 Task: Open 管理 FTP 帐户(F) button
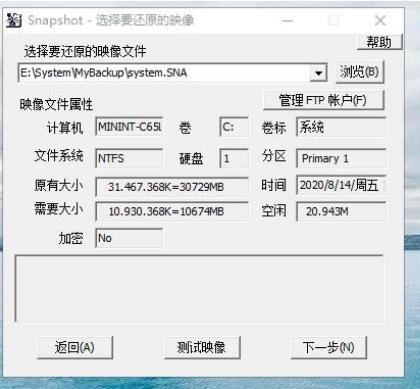pos(323,100)
